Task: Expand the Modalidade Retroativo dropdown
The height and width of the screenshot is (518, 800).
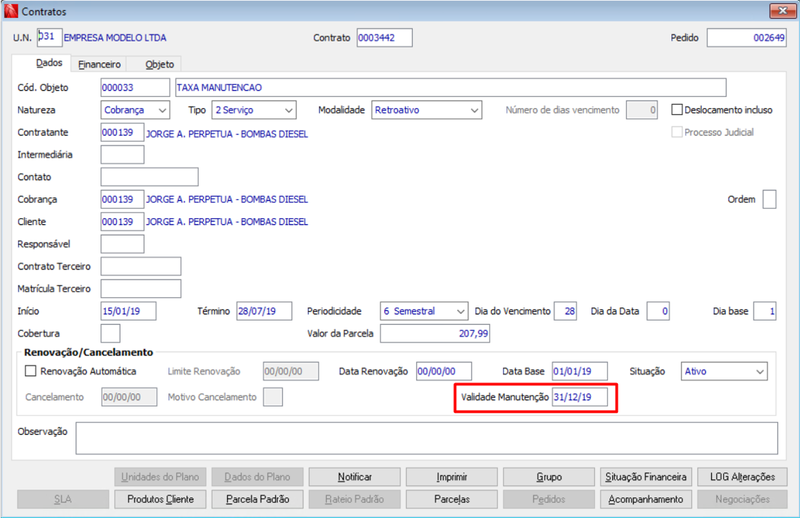Action: point(427,110)
